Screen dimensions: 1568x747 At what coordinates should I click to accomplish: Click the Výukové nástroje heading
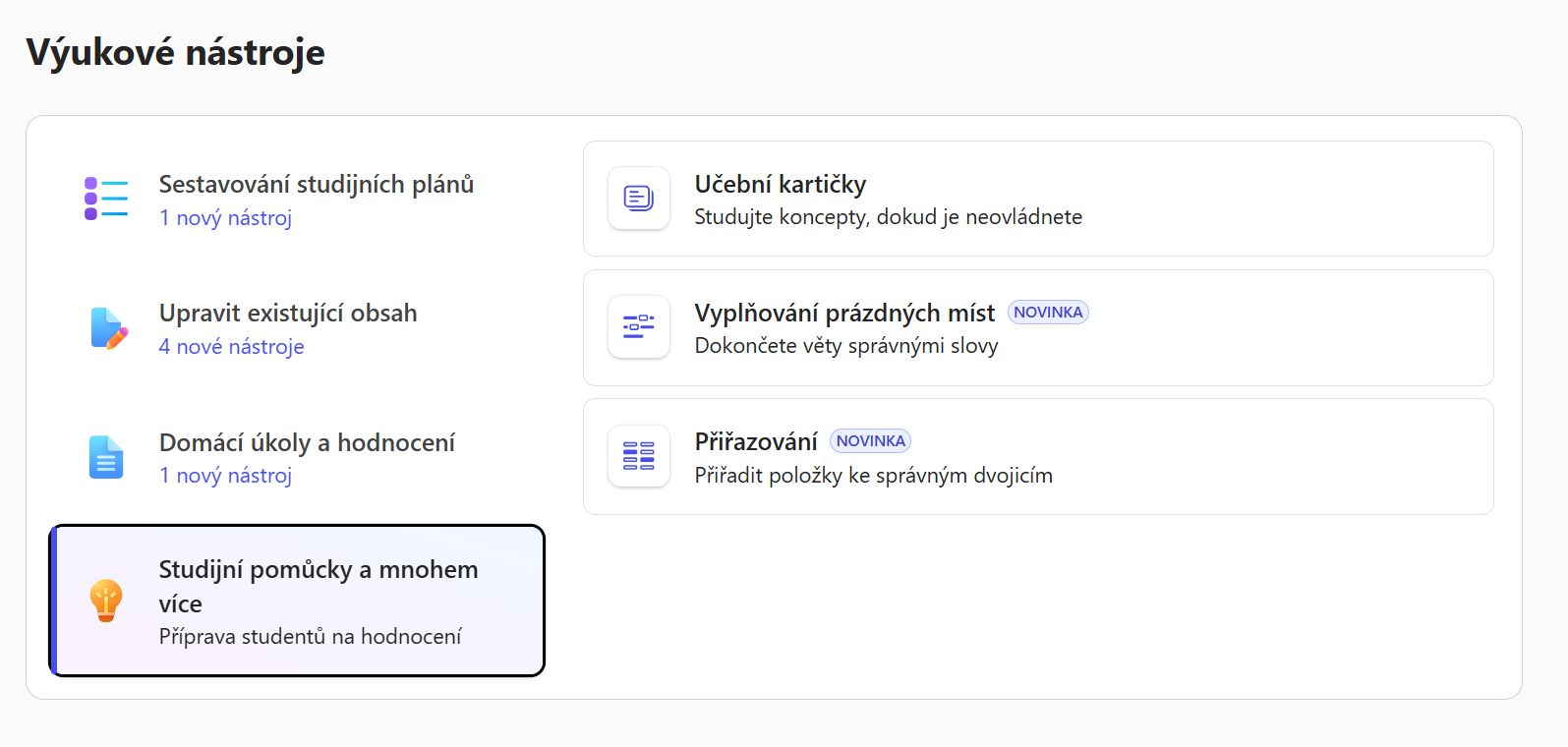175,52
